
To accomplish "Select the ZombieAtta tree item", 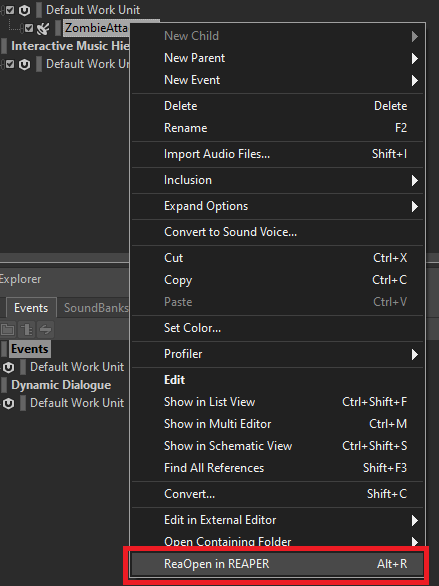I will pyautogui.click(x=96, y=28).
